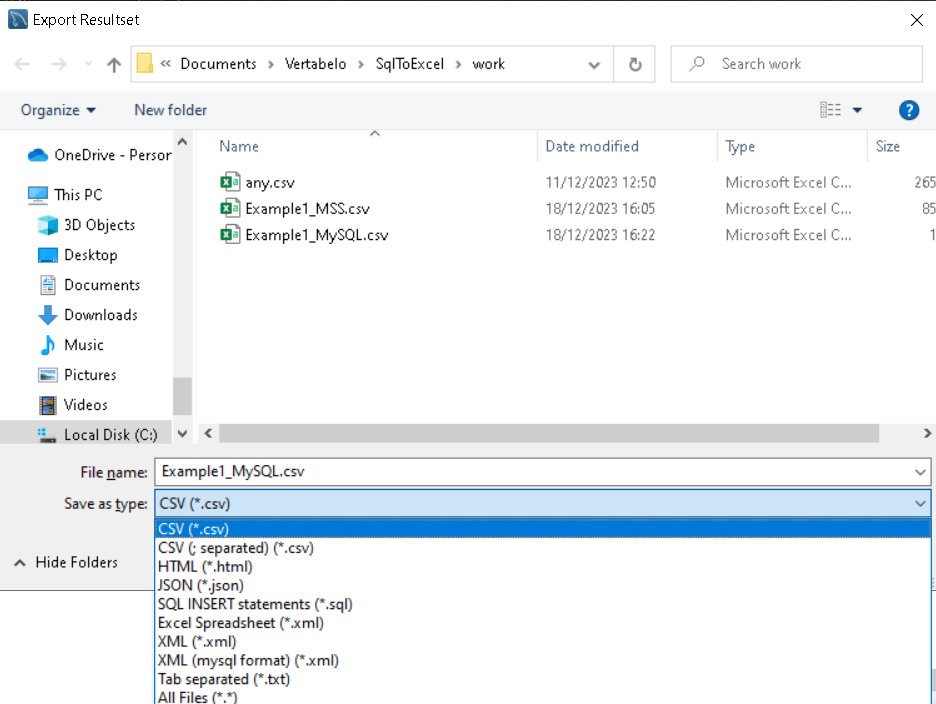Go up one folder level with the up arrow

(113, 63)
